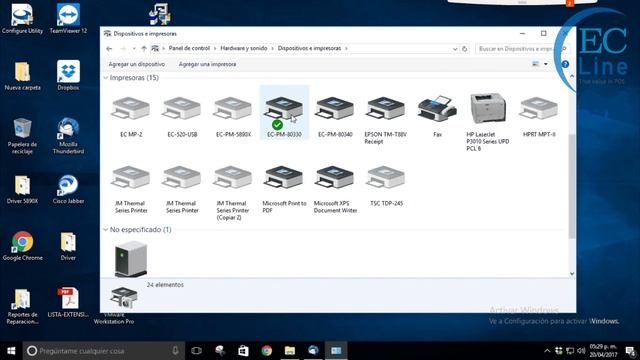Image resolution: width=640 pixels, height=360 pixels.
Task: Click Dispositivos e impresoras breadcrumb
Action: (x=309, y=48)
